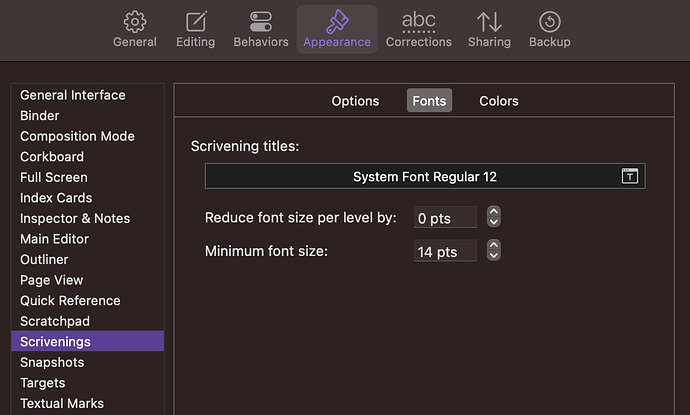Screen dimensions: 690x415
Task: Decrease Minimum font size value
Action: point(494,256)
